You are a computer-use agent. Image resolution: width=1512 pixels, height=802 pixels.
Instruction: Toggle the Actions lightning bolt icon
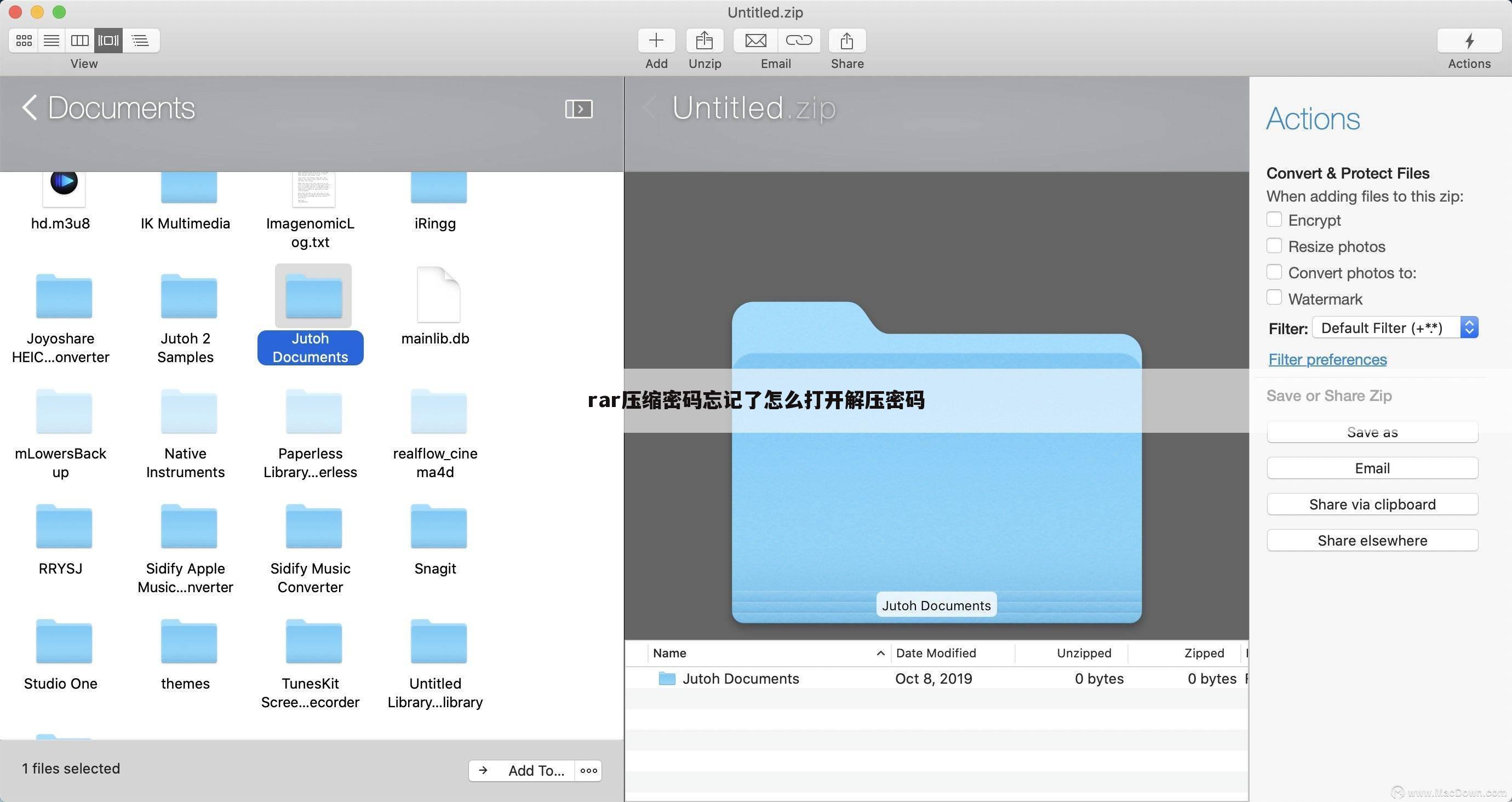[x=1469, y=41]
